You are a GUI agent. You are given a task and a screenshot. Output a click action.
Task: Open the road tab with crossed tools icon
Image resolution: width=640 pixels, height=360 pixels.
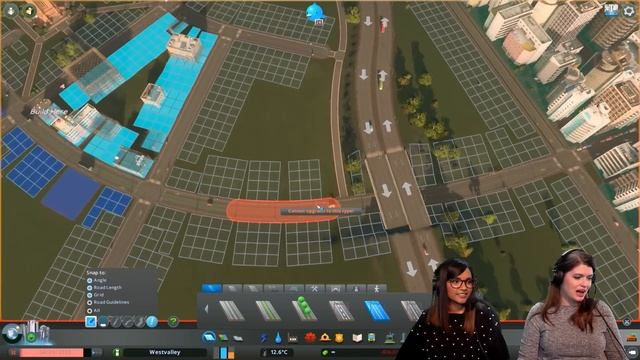pos(315,289)
